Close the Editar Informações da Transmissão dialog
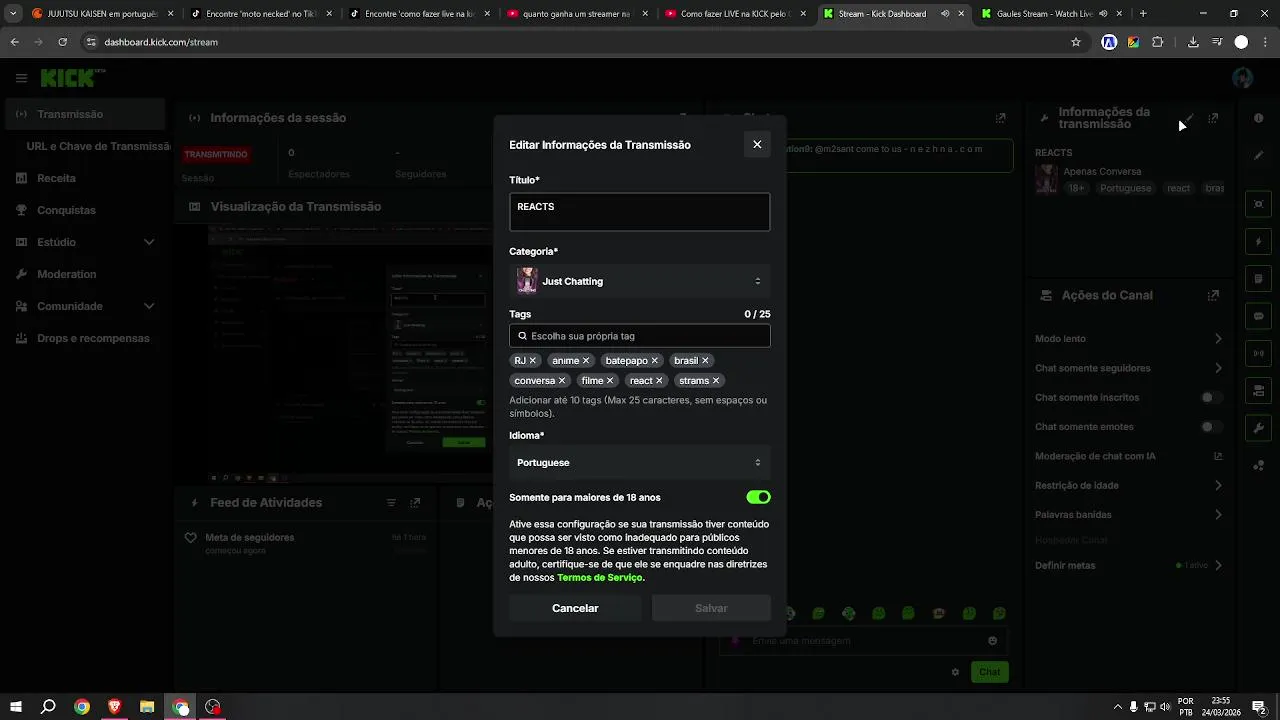 757,144
